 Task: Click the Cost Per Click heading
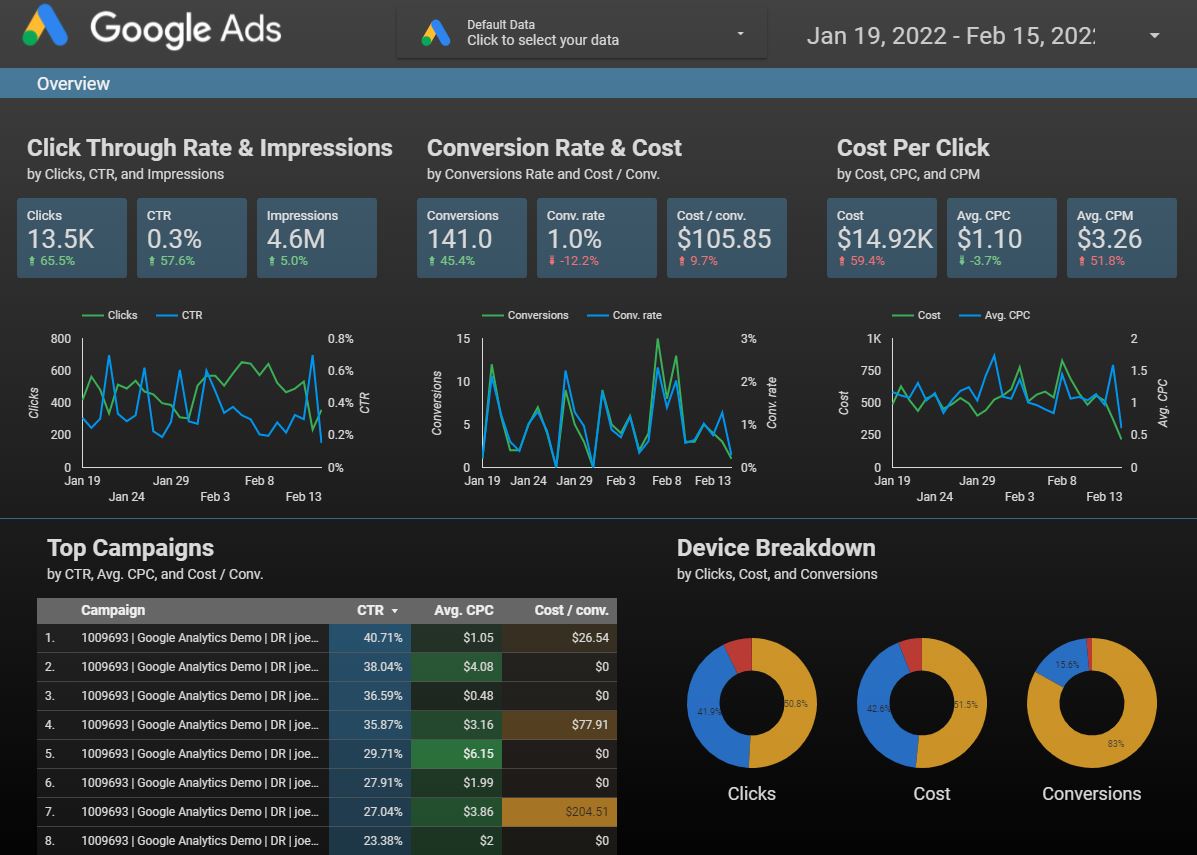tap(913, 148)
